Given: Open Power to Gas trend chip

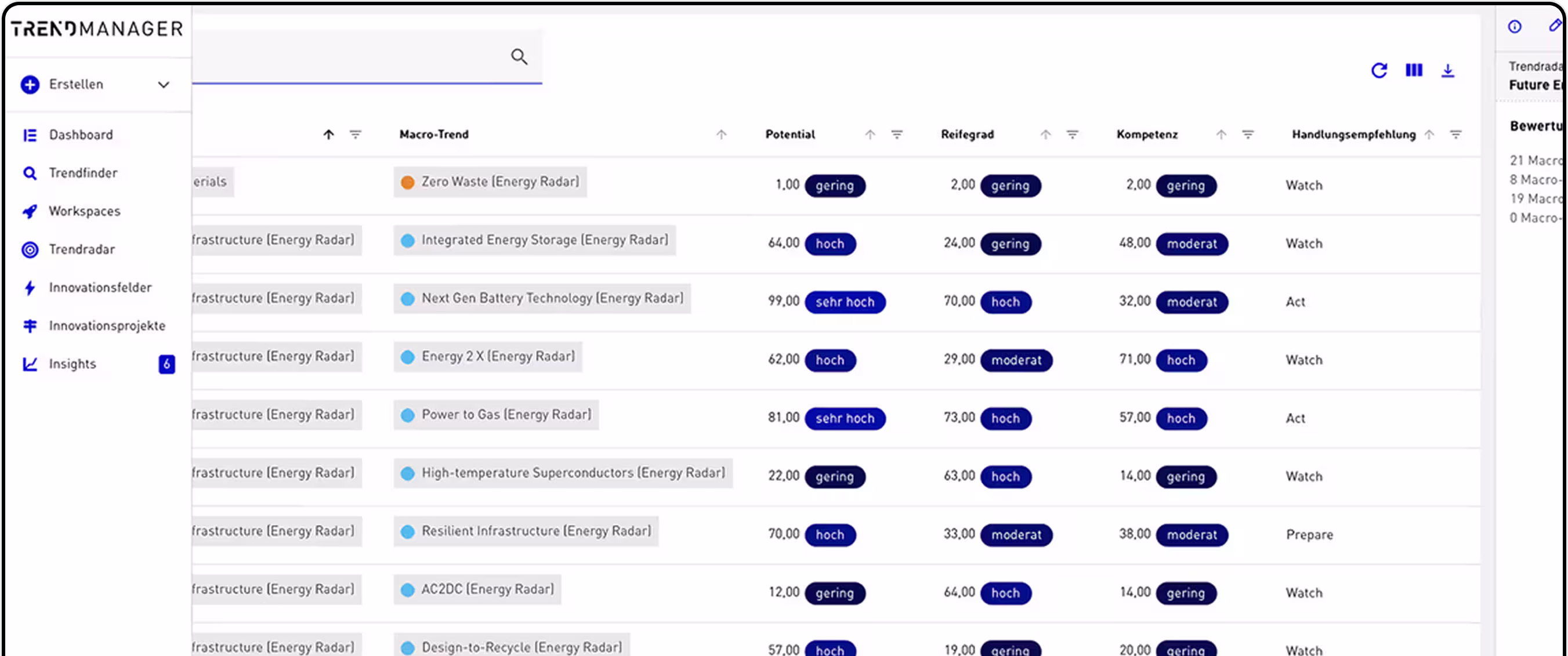Looking at the screenshot, I should coord(496,415).
